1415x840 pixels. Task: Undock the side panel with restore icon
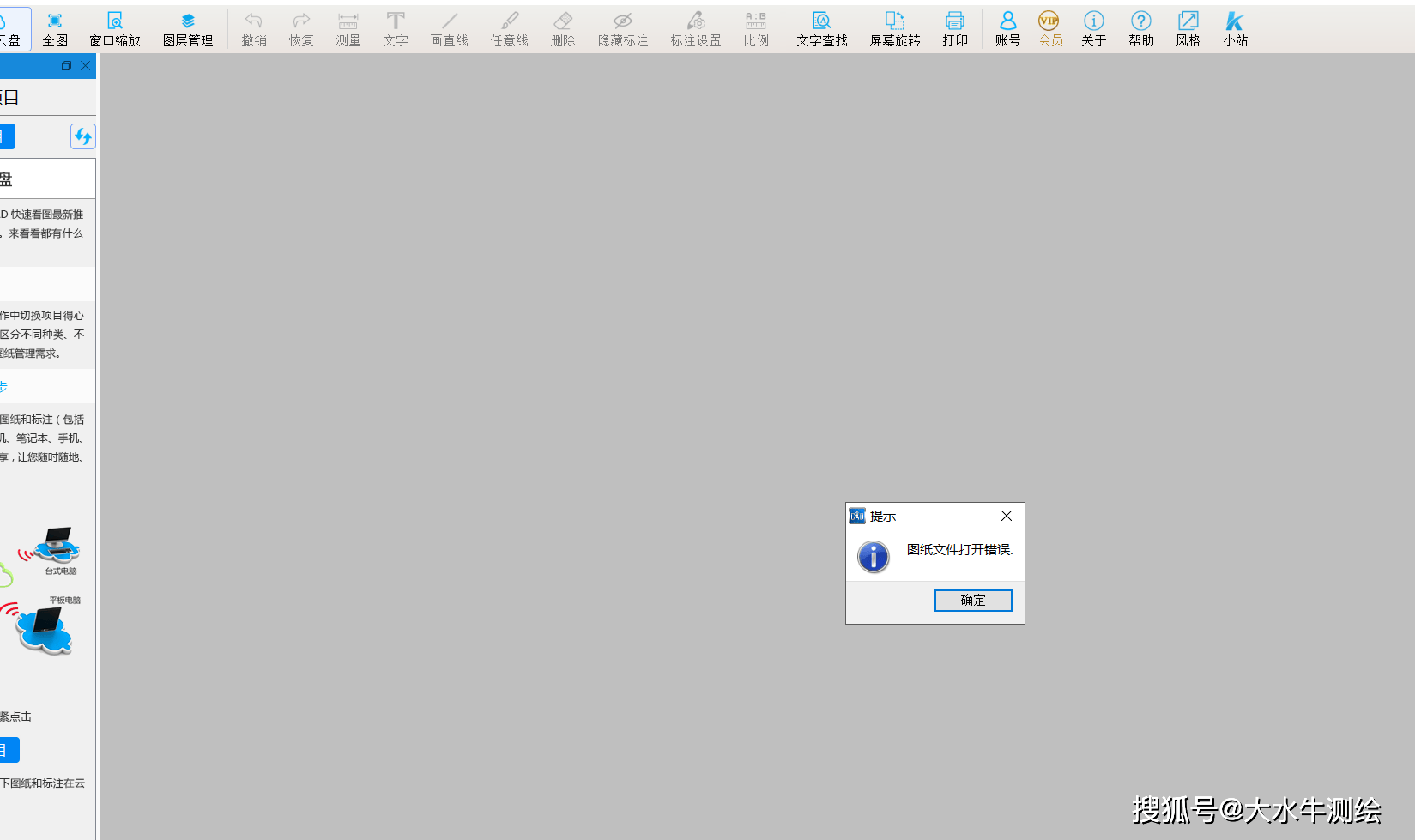pos(67,66)
